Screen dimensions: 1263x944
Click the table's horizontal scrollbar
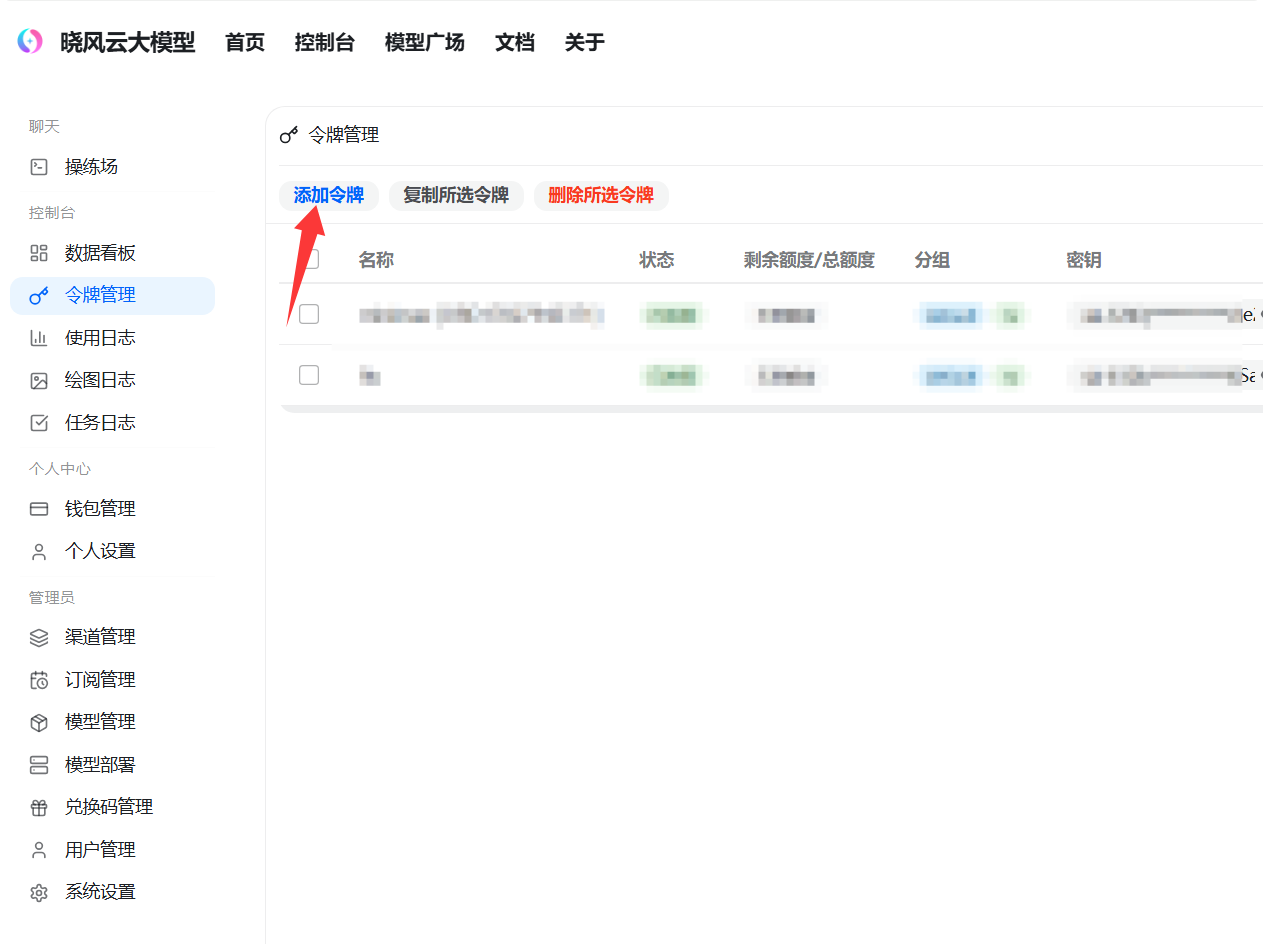(771, 408)
